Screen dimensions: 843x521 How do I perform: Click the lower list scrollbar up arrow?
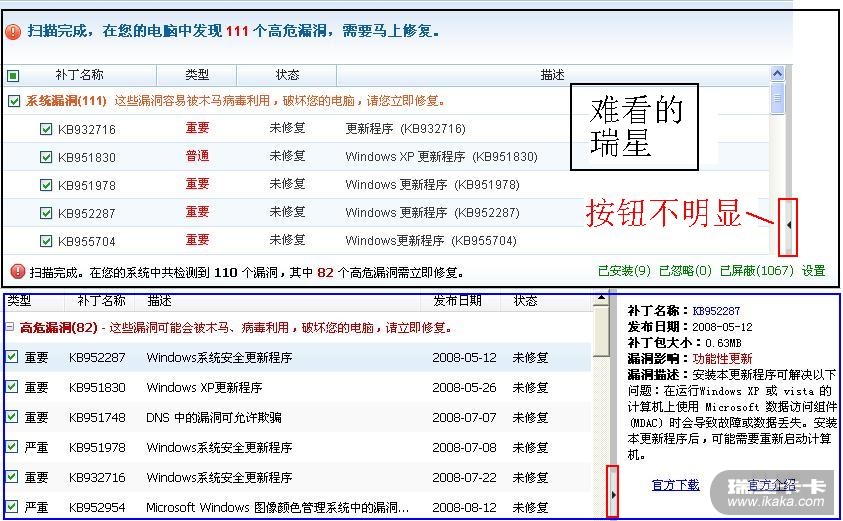[x=601, y=298]
